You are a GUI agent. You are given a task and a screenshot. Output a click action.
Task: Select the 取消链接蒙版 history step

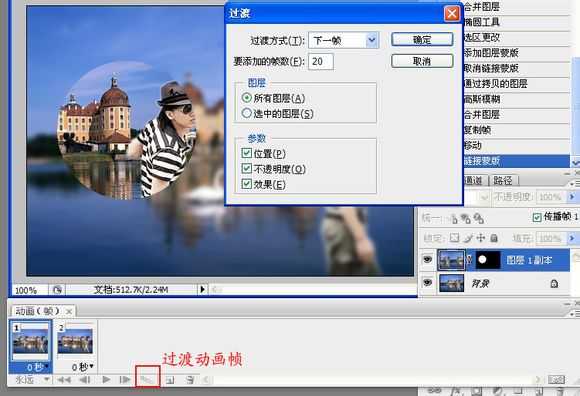[x=516, y=68]
